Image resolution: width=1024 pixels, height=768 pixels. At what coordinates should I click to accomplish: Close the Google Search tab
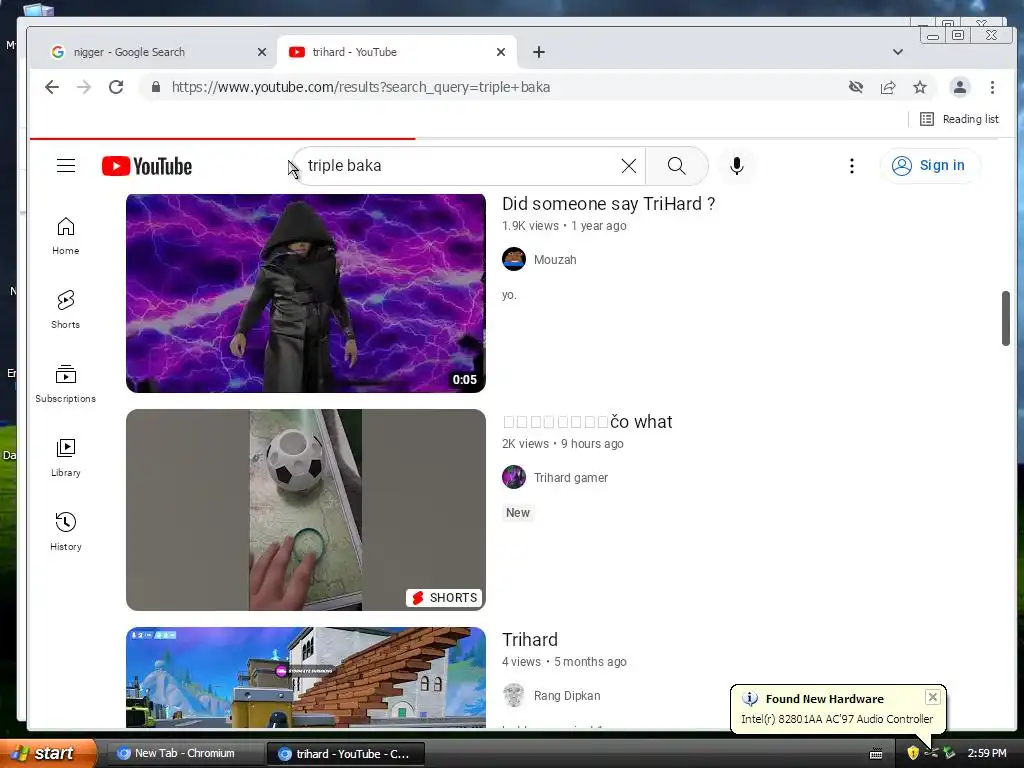(x=262, y=52)
